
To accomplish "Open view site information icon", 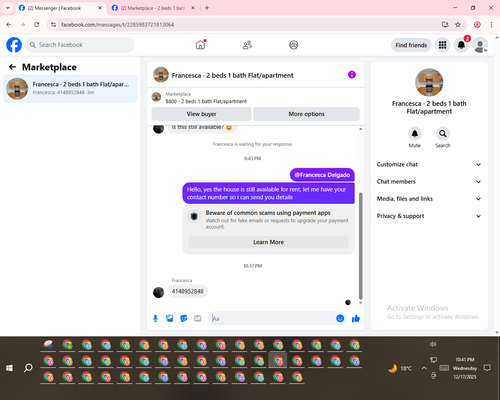I will pos(53,25).
